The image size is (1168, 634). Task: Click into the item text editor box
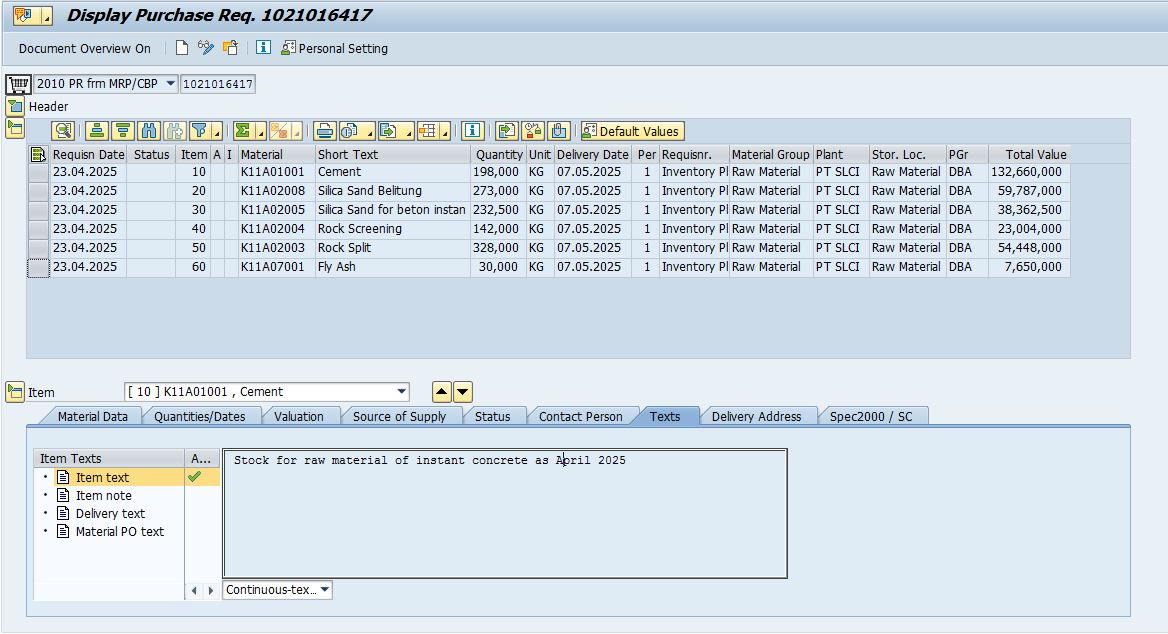pyautogui.click(x=505, y=513)
